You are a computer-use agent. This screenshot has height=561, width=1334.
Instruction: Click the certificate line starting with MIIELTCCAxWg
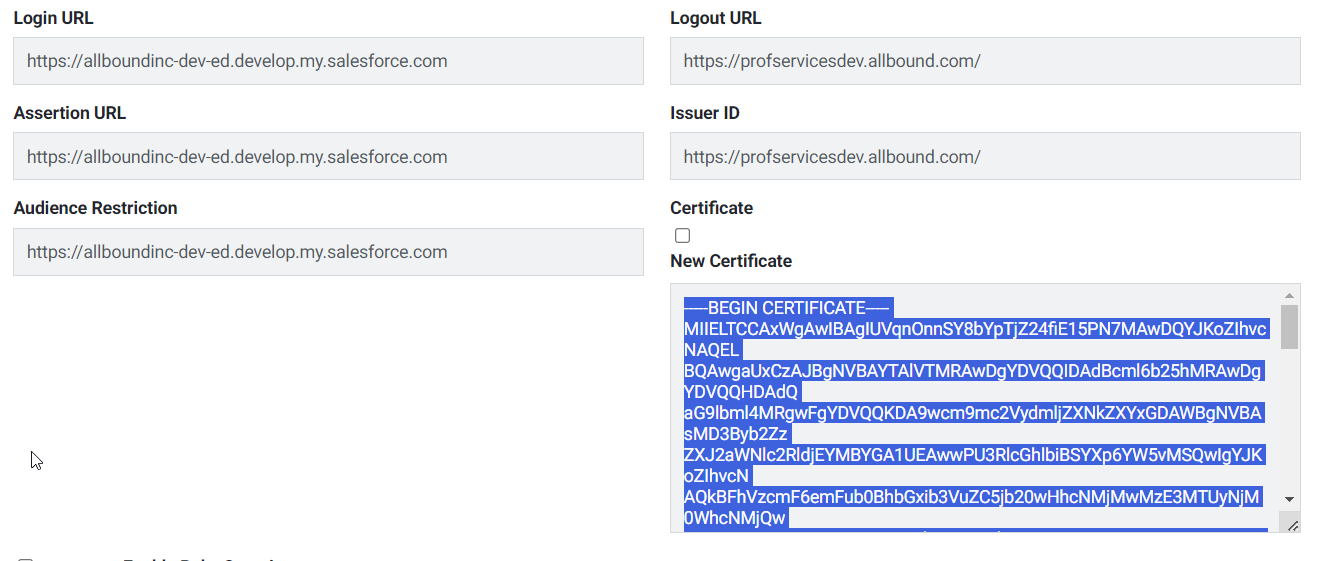point(976,329)
